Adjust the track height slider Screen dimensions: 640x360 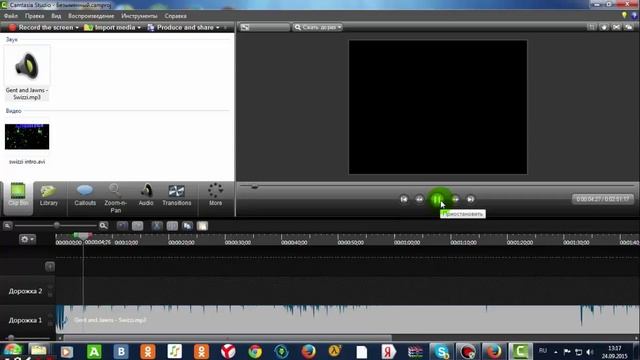(x=11, y=338)
